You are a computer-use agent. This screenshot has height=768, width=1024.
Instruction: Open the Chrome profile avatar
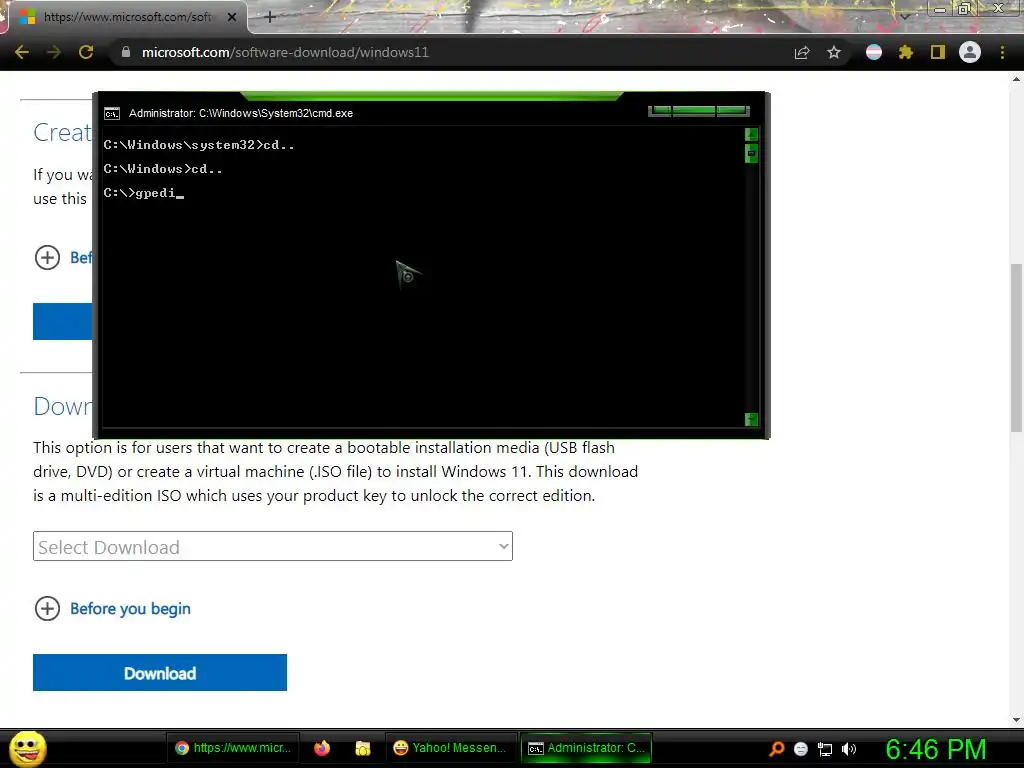point(970,52)
